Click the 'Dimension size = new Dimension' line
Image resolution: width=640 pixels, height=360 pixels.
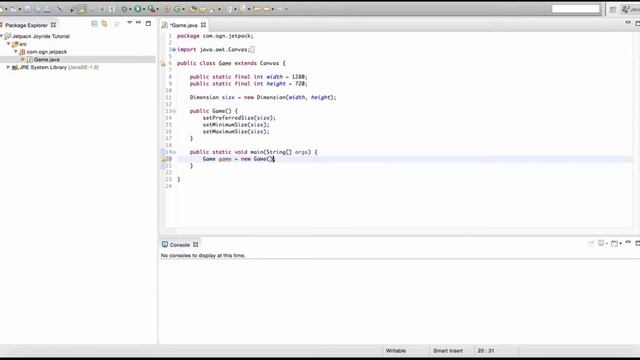pos(263,98)
